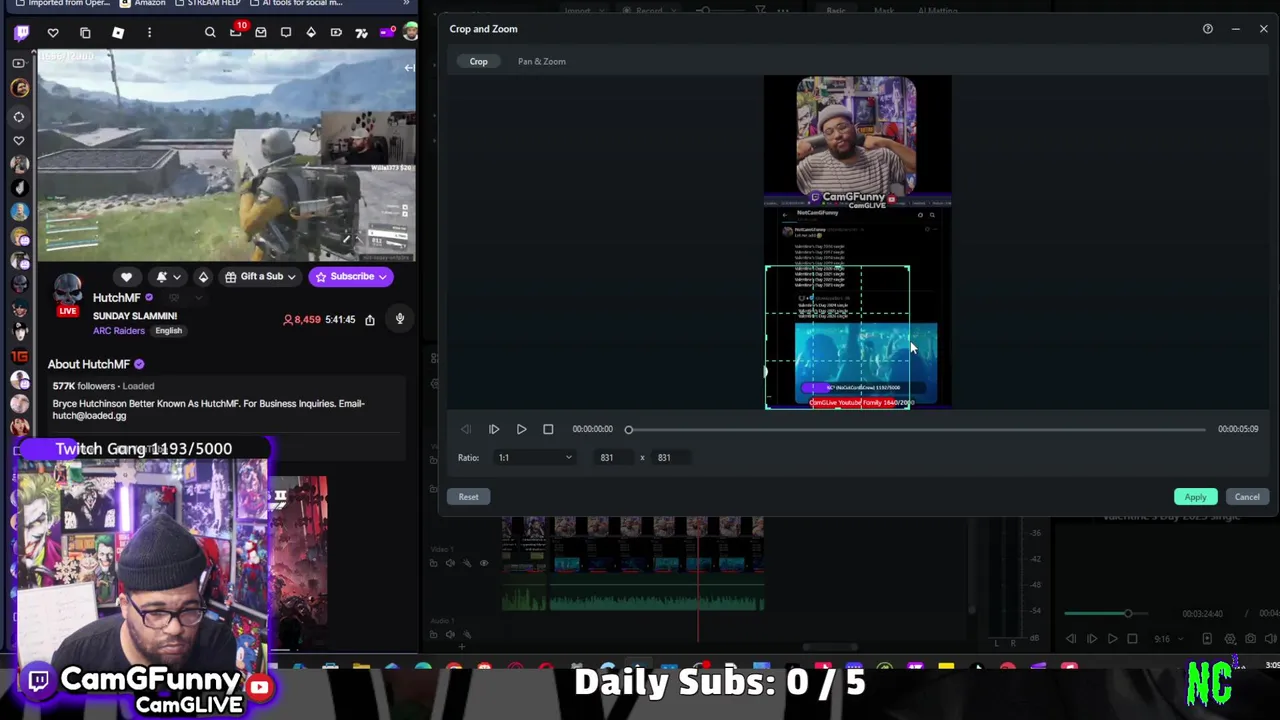Expand the bookmarks bar overflow chevron

point(406,3)
